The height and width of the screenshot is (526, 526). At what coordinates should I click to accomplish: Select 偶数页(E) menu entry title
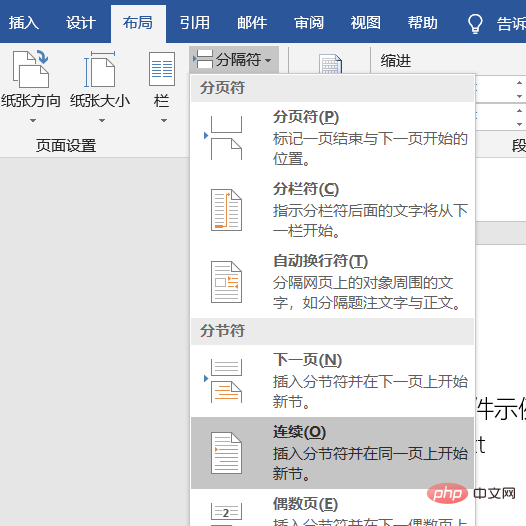[305, 504]
